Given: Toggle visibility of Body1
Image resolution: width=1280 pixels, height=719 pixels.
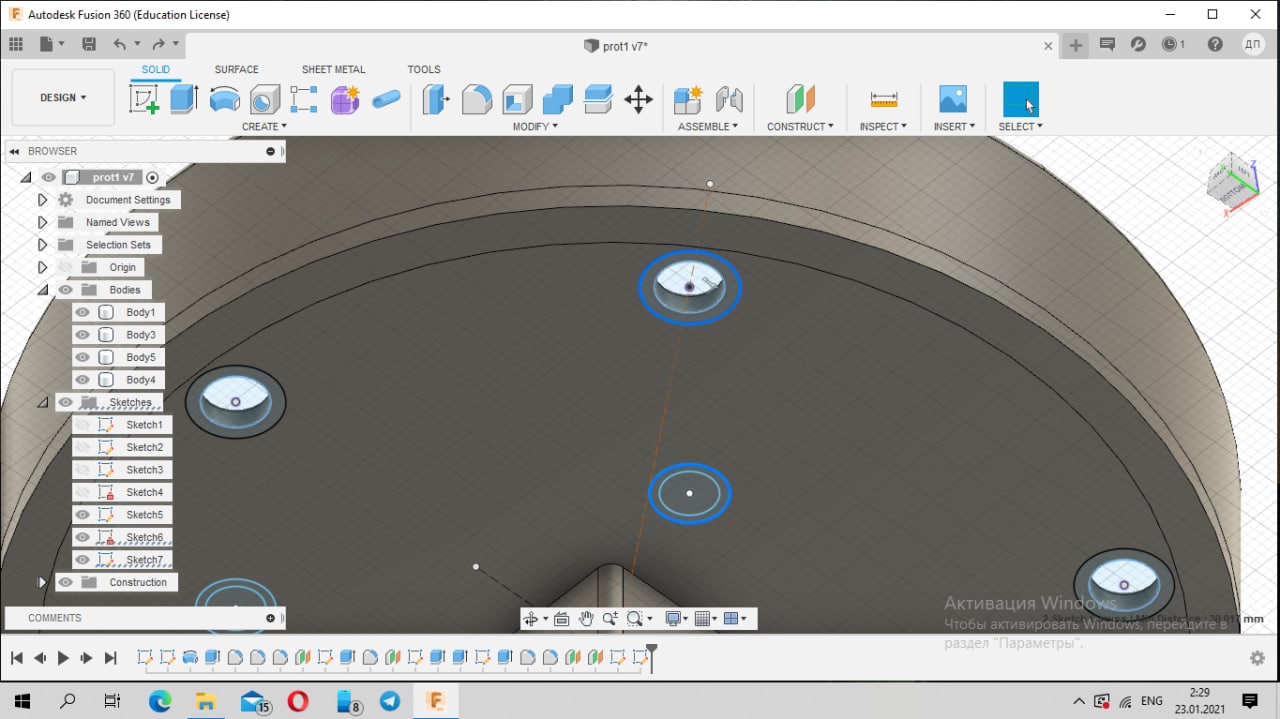Looking at the screenshot, I should (82, 312).
